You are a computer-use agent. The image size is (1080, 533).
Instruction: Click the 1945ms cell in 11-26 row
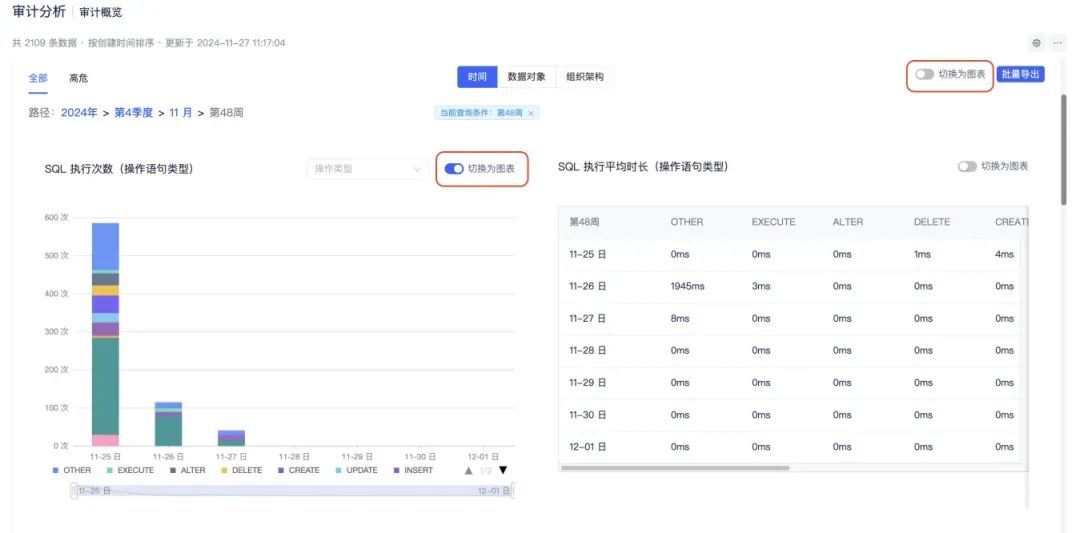[687, 286]
